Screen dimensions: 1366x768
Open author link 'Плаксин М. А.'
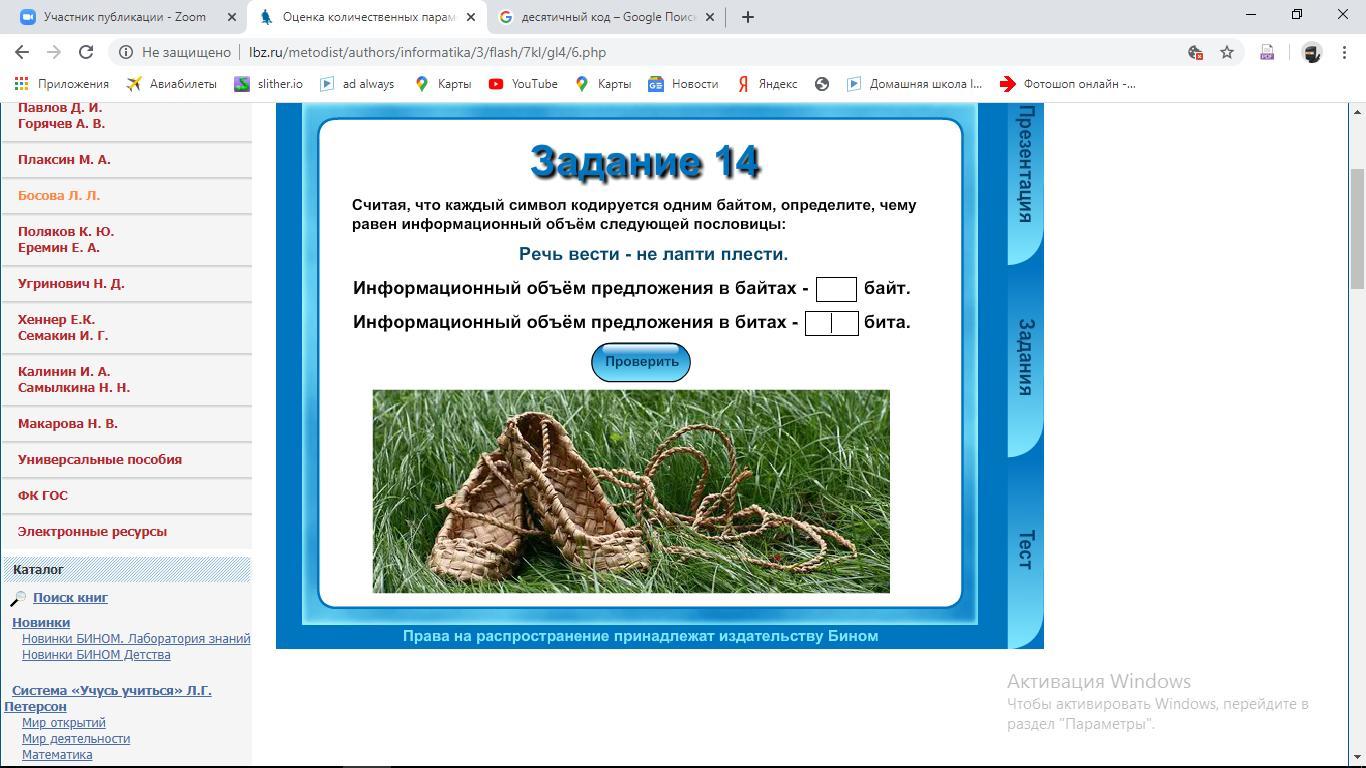pyautogui.click(x=64, y=159)
